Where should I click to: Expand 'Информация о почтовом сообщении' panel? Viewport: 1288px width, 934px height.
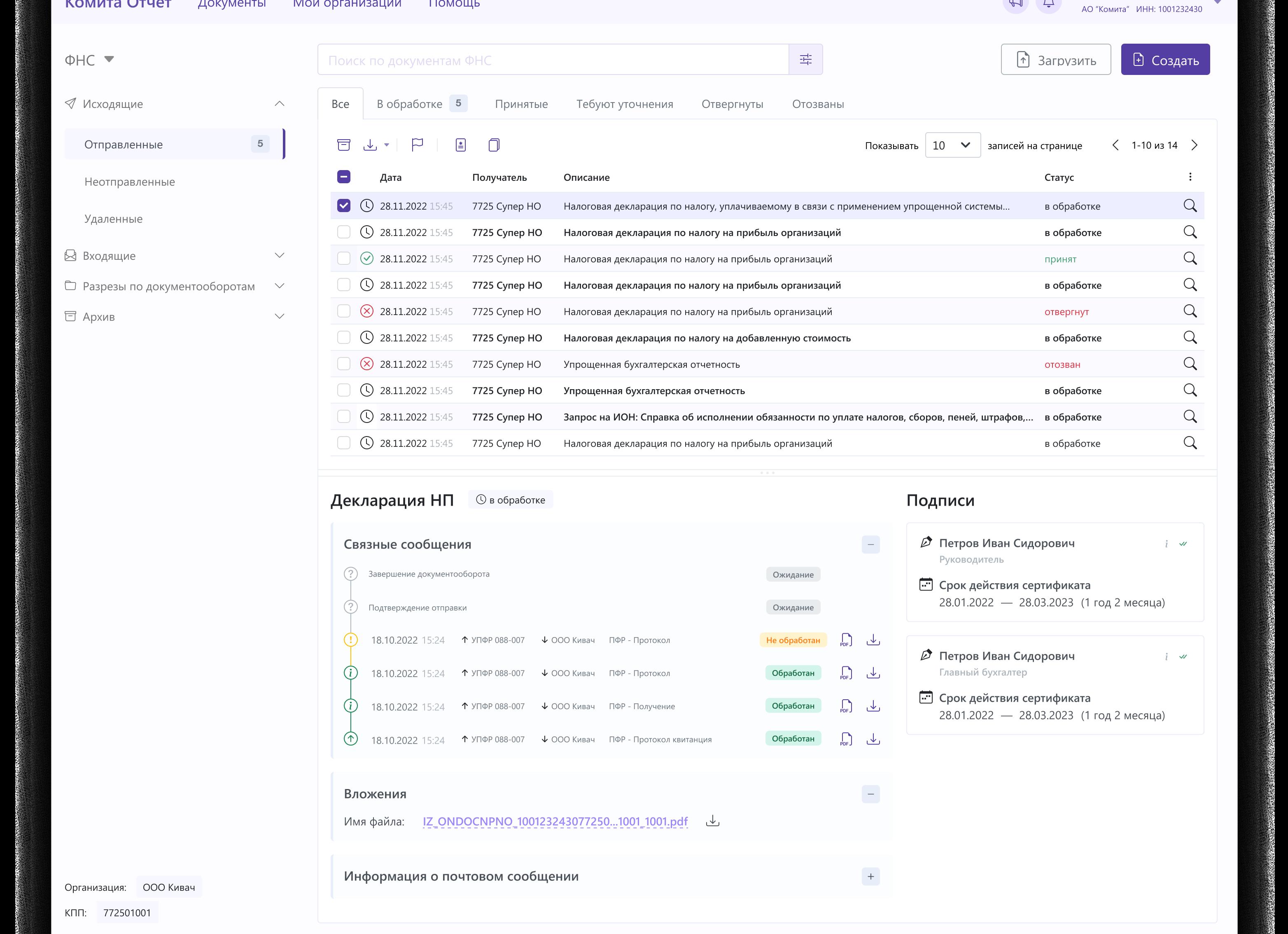pos(870,876)
